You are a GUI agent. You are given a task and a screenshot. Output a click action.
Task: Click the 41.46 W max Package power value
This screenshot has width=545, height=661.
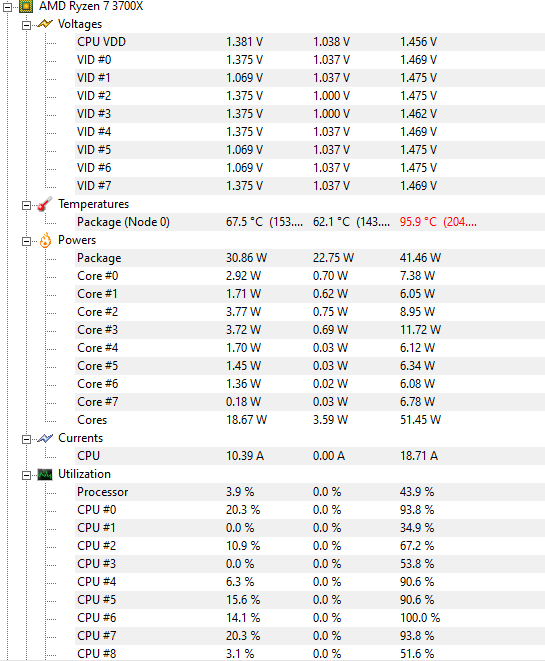(x=420, y=258)
